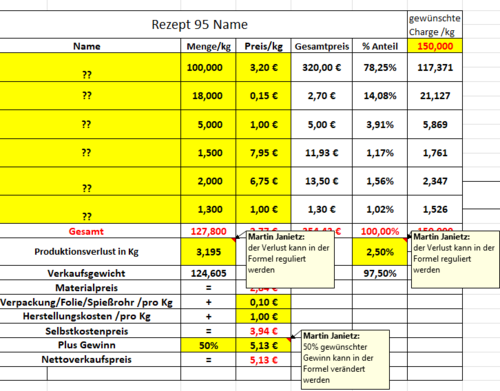This screenshot has height=391, width=500.
Task: Click the total quantity cell 127,800
Action: point(208,231)
